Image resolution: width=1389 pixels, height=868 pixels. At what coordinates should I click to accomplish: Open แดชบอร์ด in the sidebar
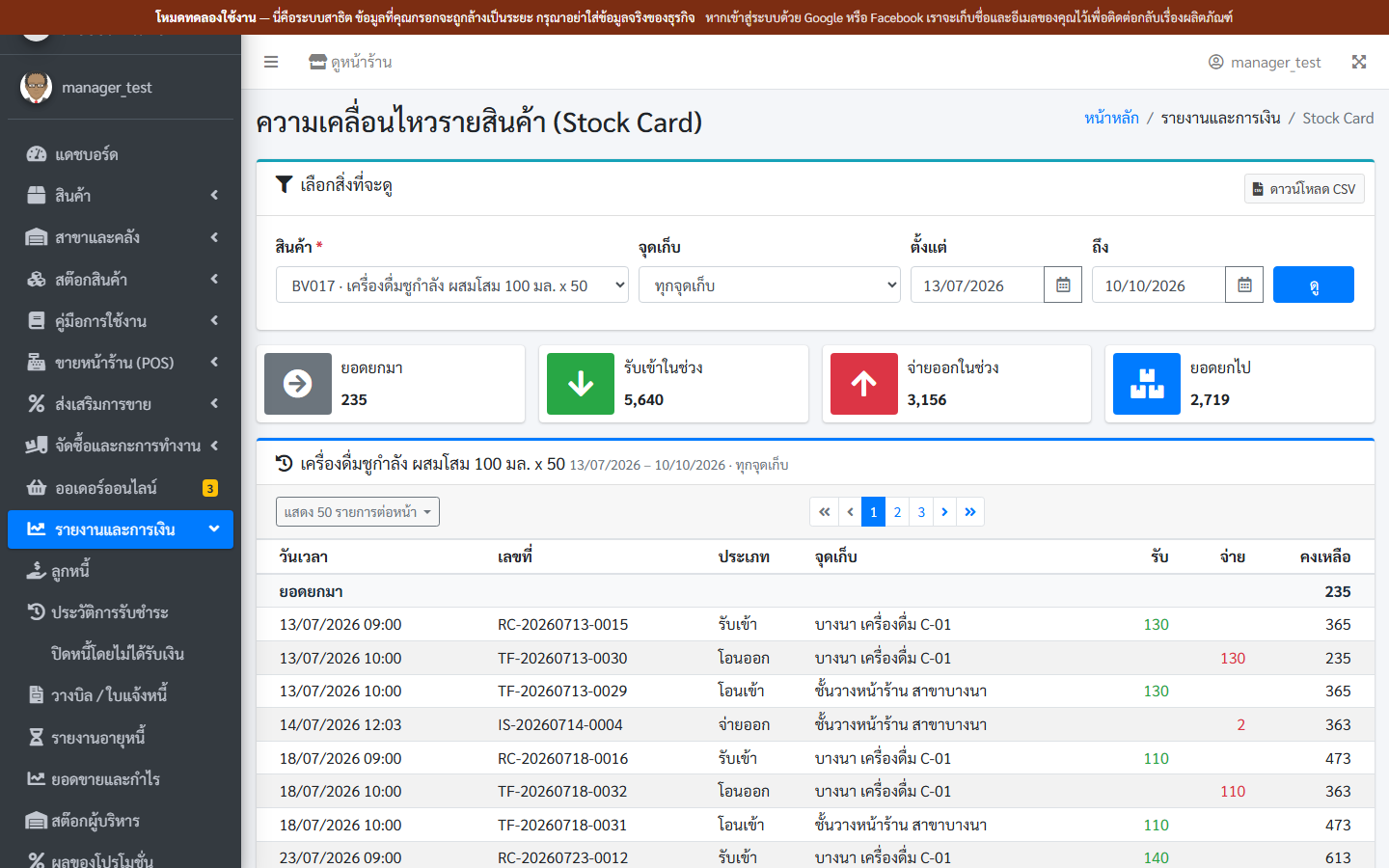tap(121, 153)
